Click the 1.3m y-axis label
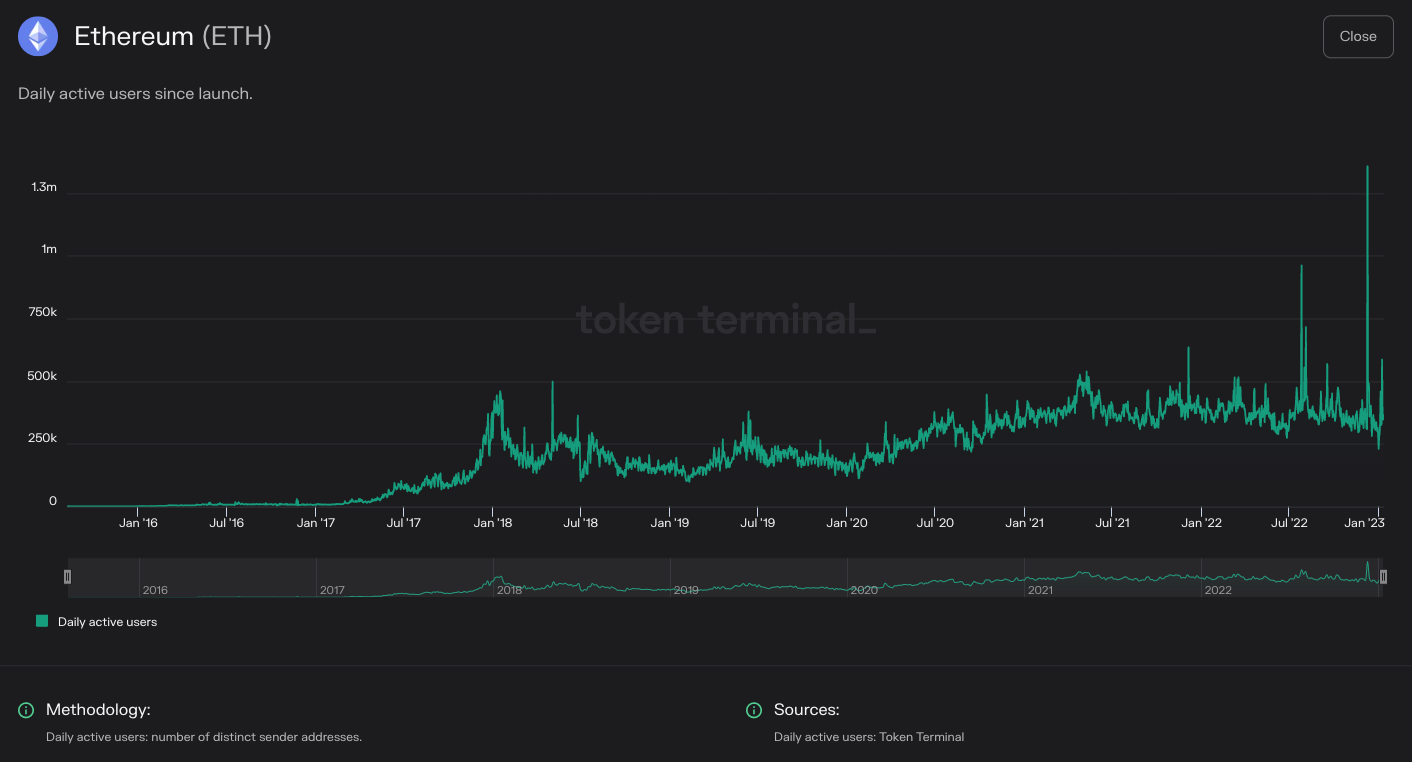Image resolution: width=1412 pixels, height=762 pixels. pyautogui.click(x=44, y=186)
